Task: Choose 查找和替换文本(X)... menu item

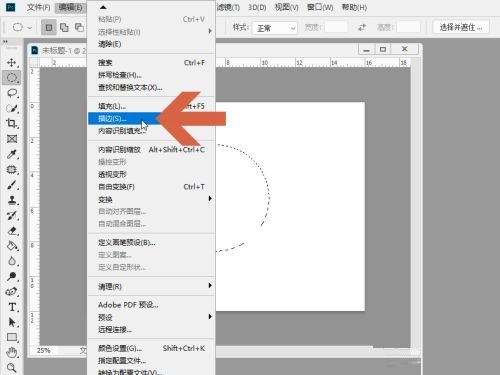Action: pos(151,88)
